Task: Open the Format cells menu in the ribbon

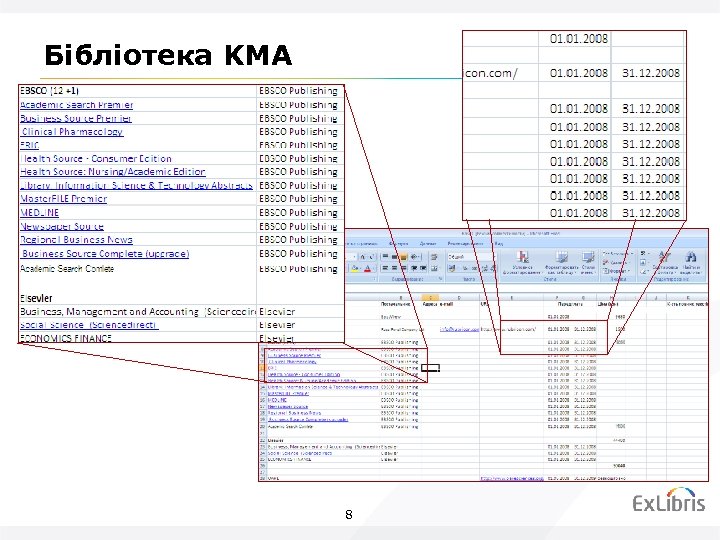Action: [x=616, y=271]
